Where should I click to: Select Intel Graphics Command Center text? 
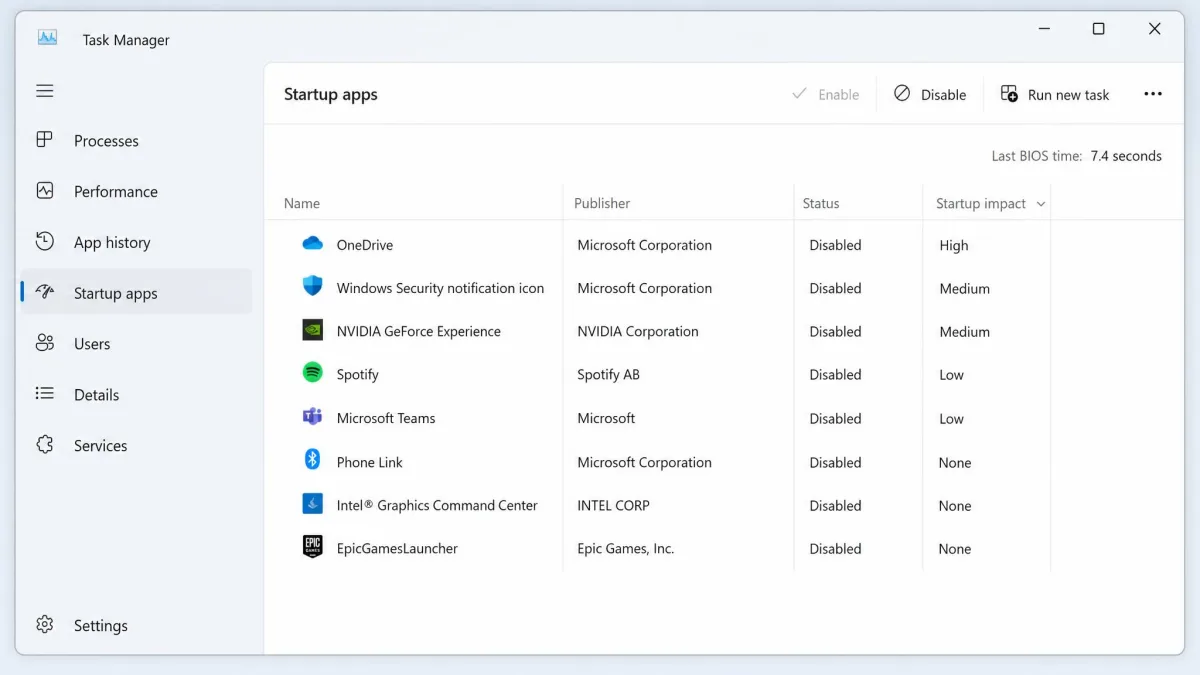[x=437, y=505]
